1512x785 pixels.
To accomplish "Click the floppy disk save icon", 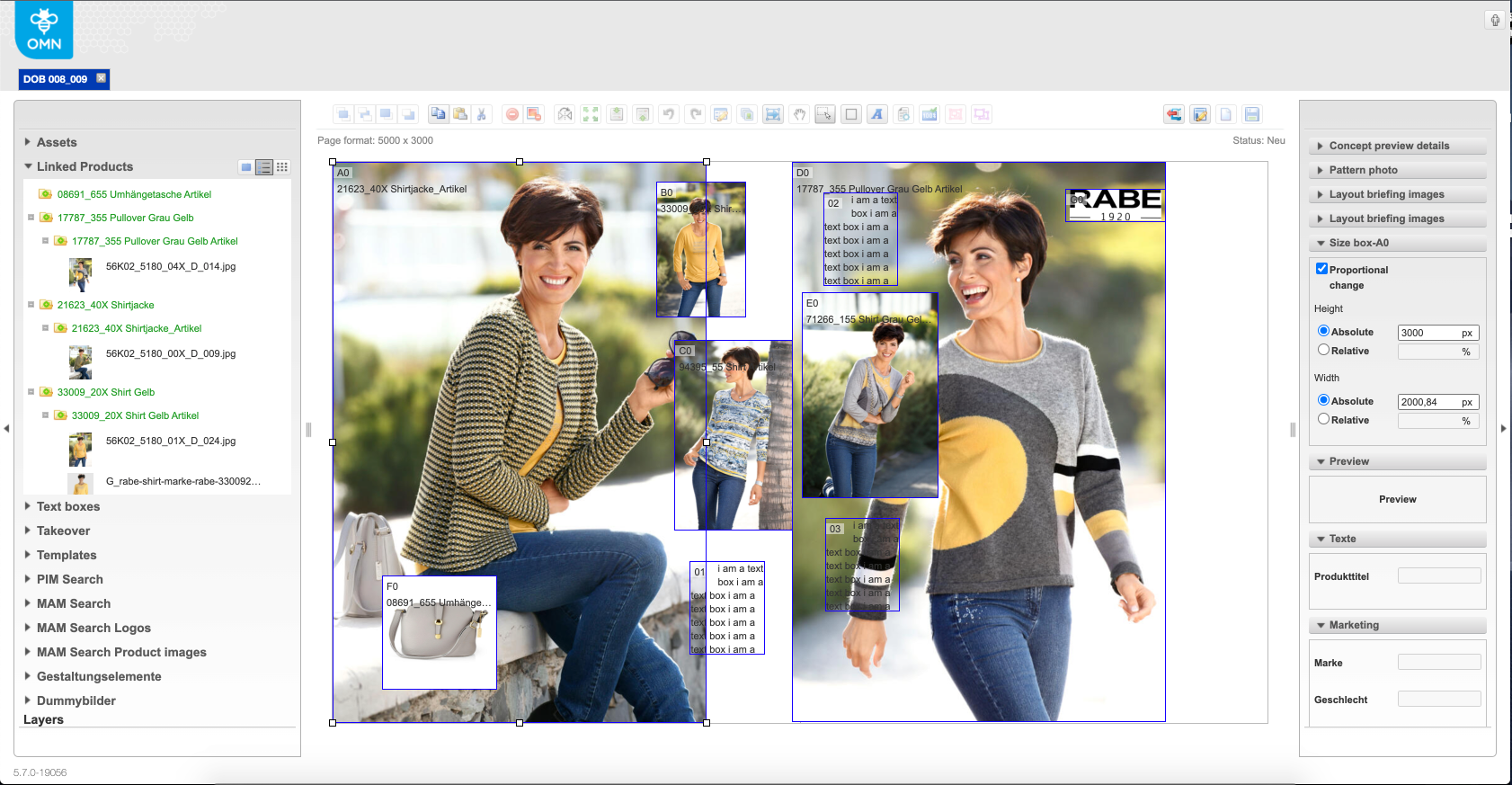I will (1251, 114).
